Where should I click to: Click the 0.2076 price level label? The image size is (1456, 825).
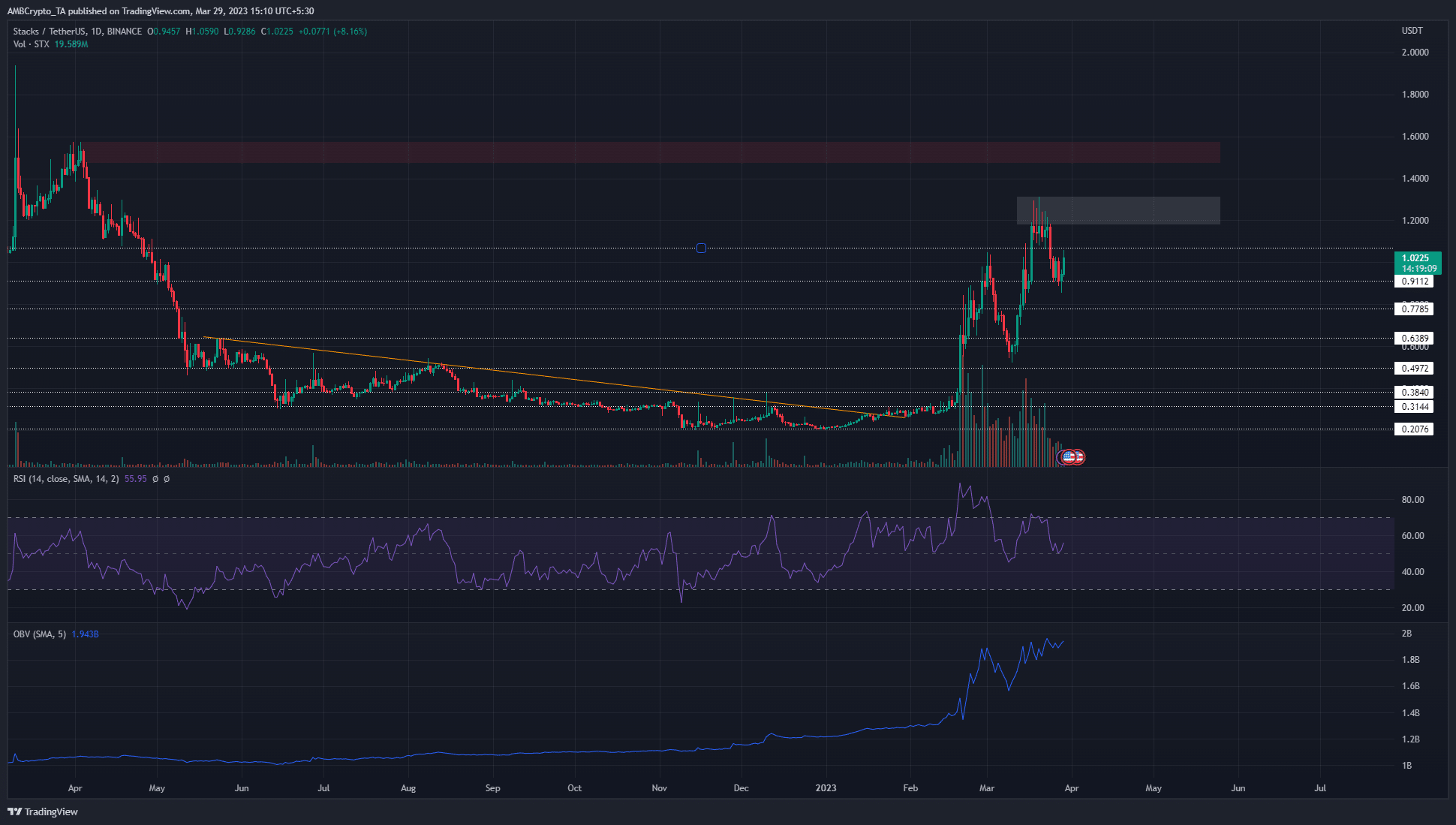coord(1415,429)
